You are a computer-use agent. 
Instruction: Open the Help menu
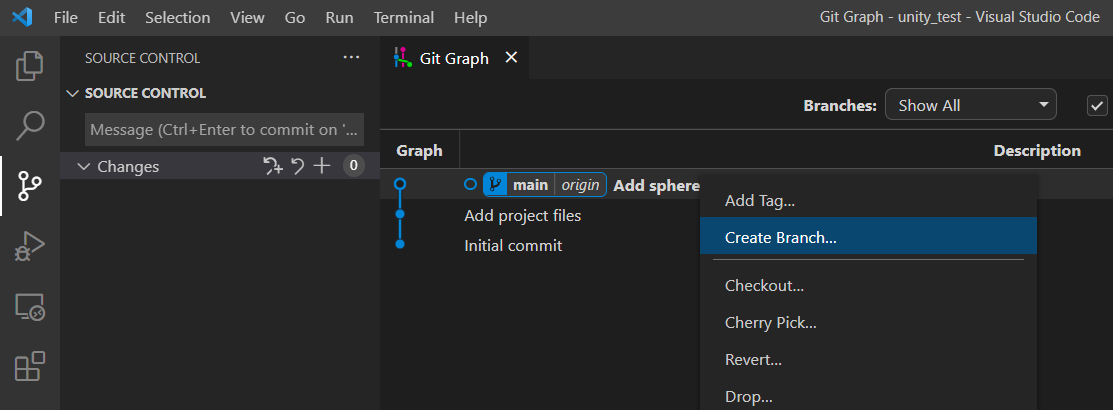pyautogui.click(x=471, y=18)
